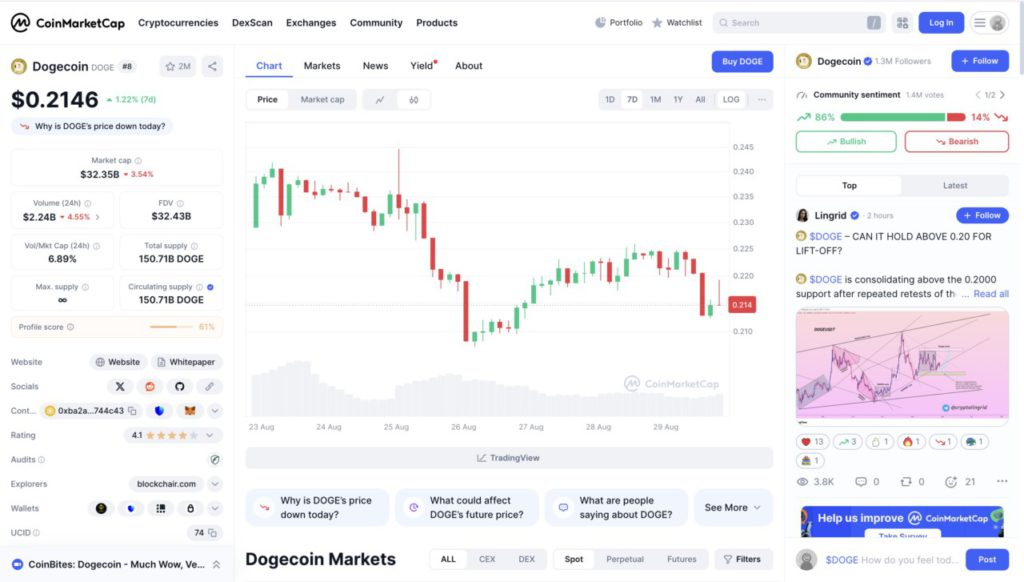This screenshot has width=1024, height=582.
Task: Open the share icon beside the watchlist star
Action: click(212, 65)
